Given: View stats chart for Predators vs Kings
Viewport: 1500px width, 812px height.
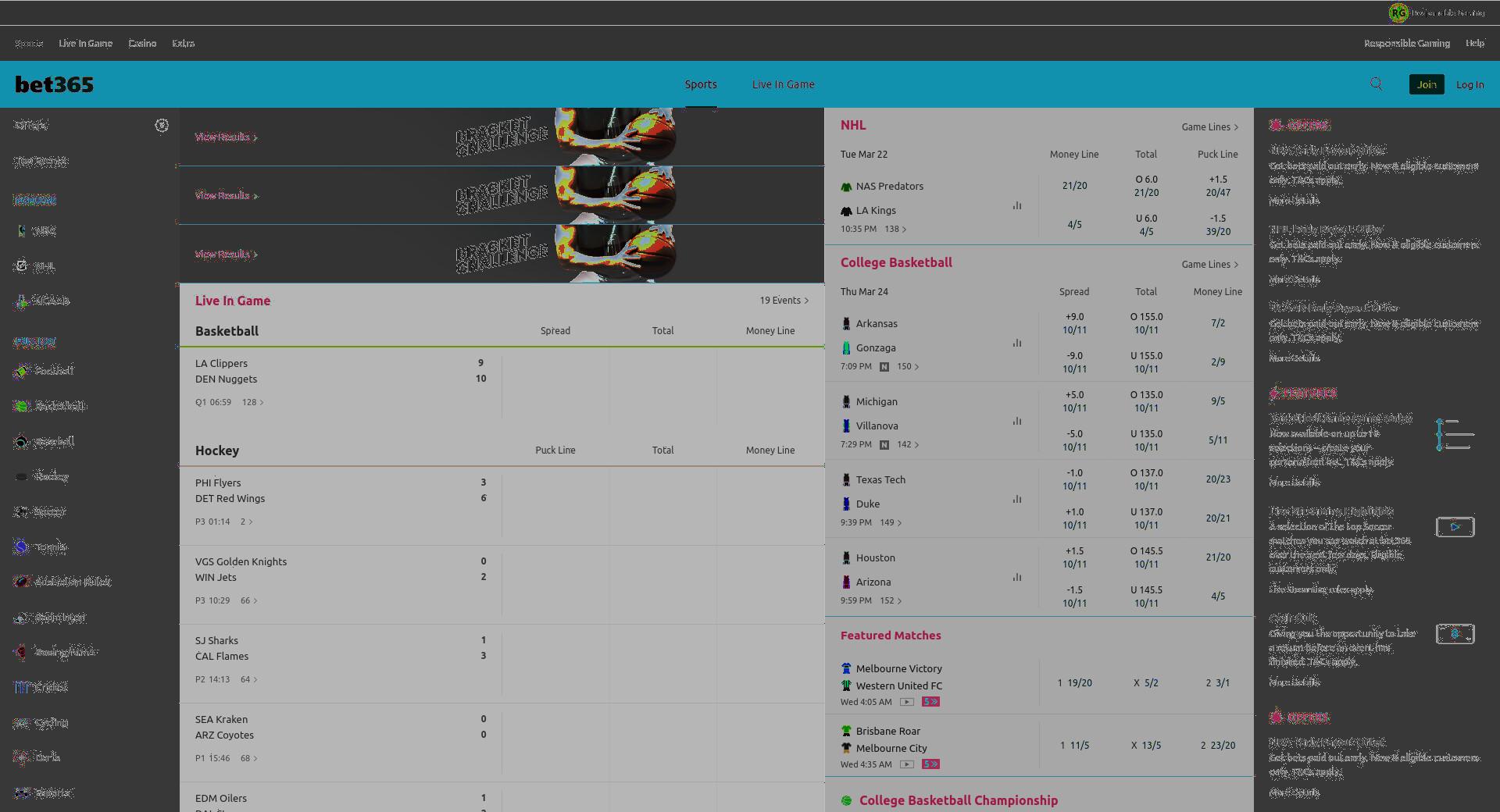Looking at the screenshot, I should [x=1017, y=205].
